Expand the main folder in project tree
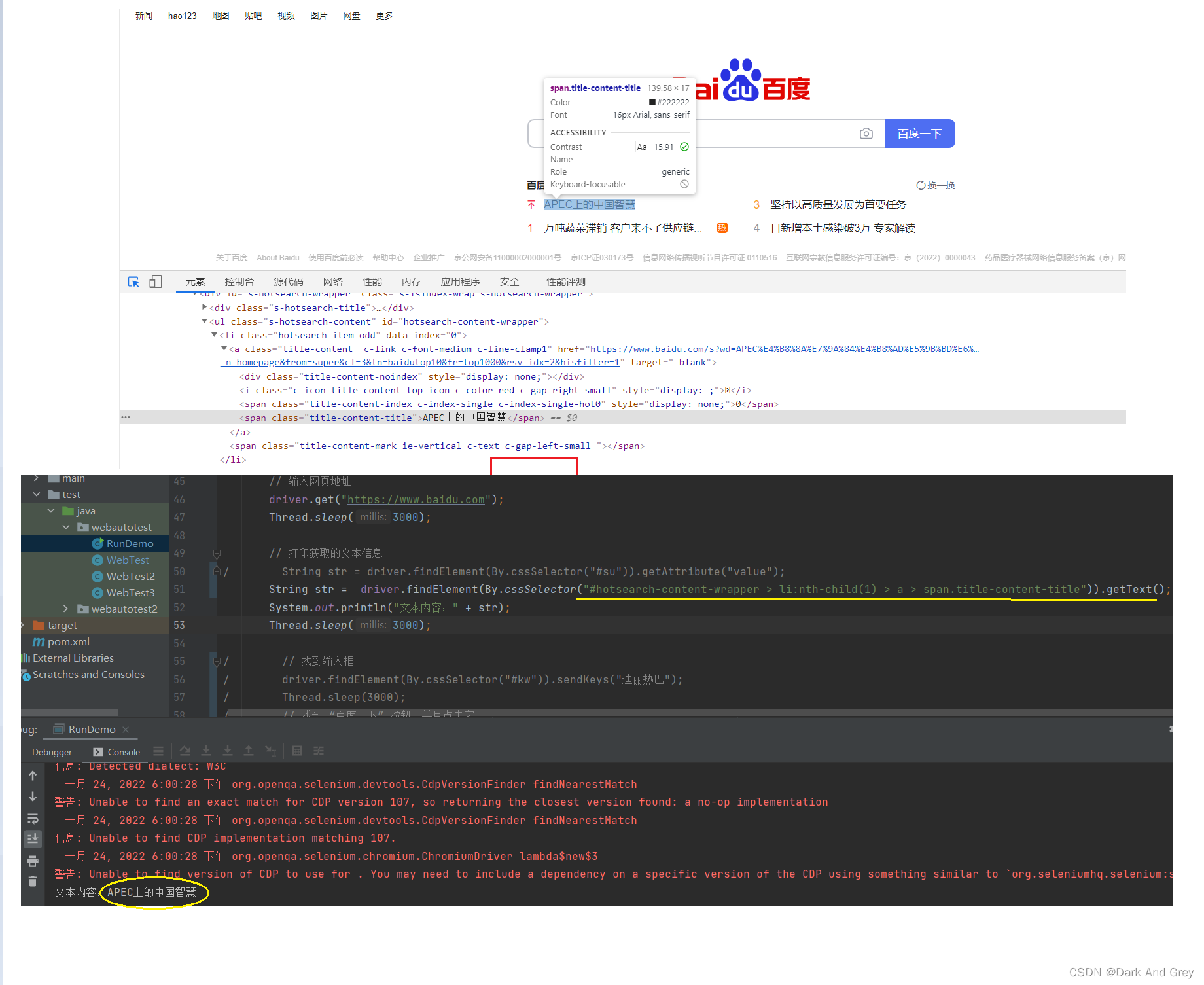 [x=36, y=478]
